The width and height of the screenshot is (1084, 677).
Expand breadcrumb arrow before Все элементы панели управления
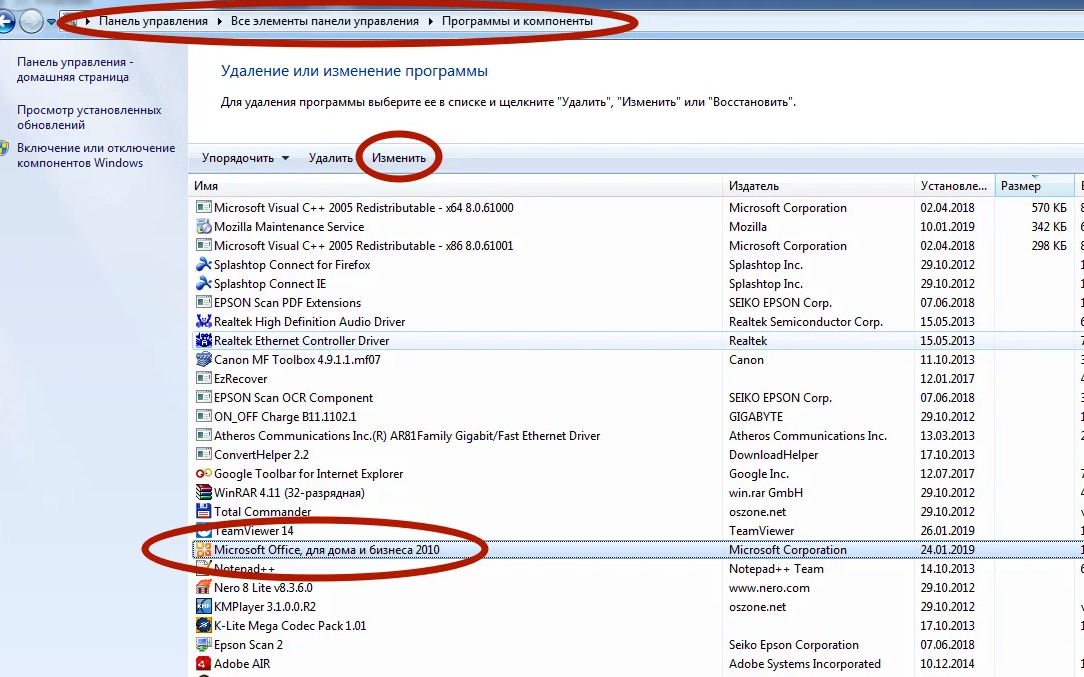coord(220,21)
